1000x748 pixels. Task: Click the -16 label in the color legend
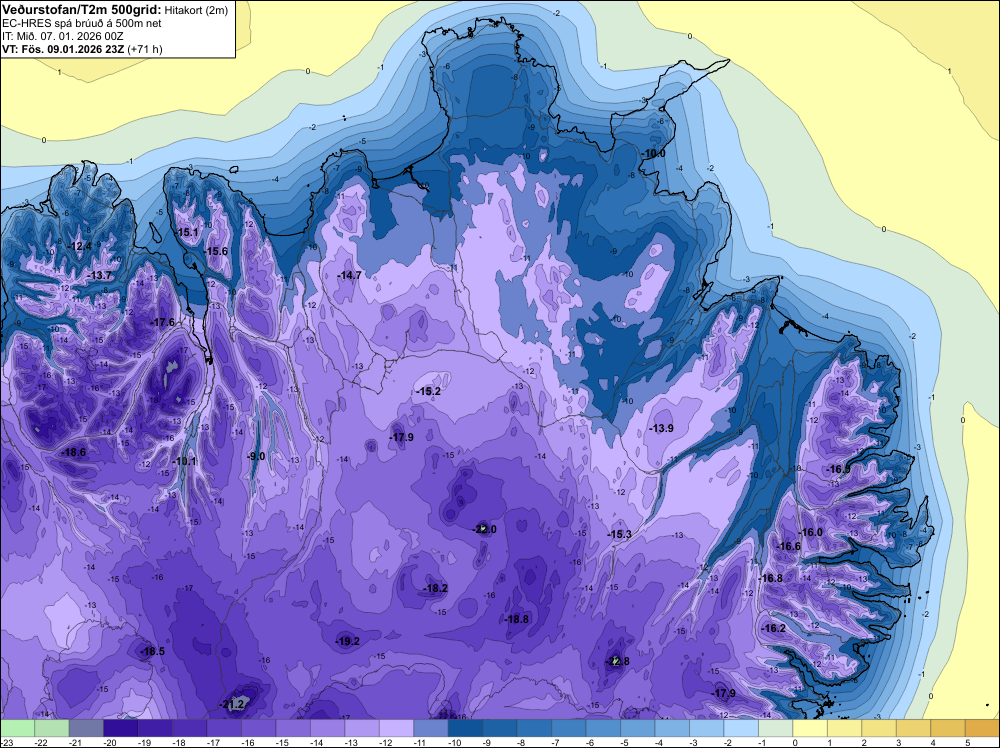coord(248,742)
